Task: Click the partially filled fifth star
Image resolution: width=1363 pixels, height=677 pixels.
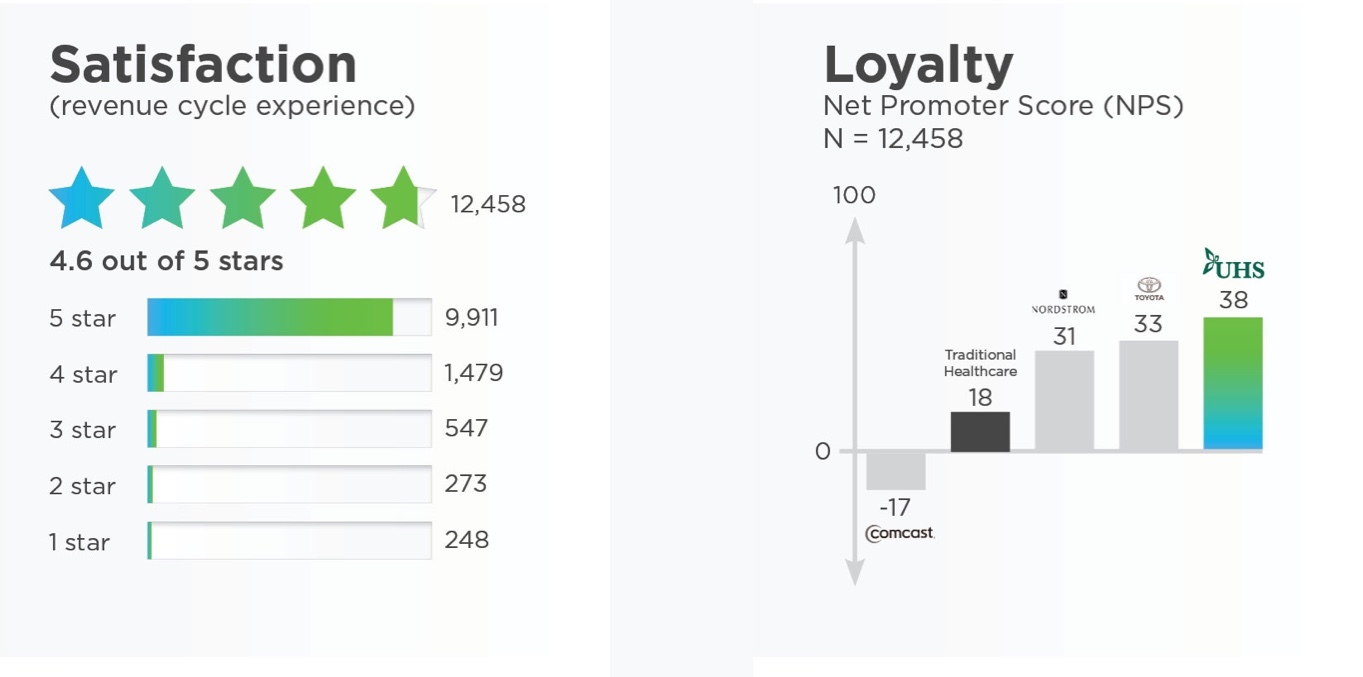Action: (x=402, y=199)
